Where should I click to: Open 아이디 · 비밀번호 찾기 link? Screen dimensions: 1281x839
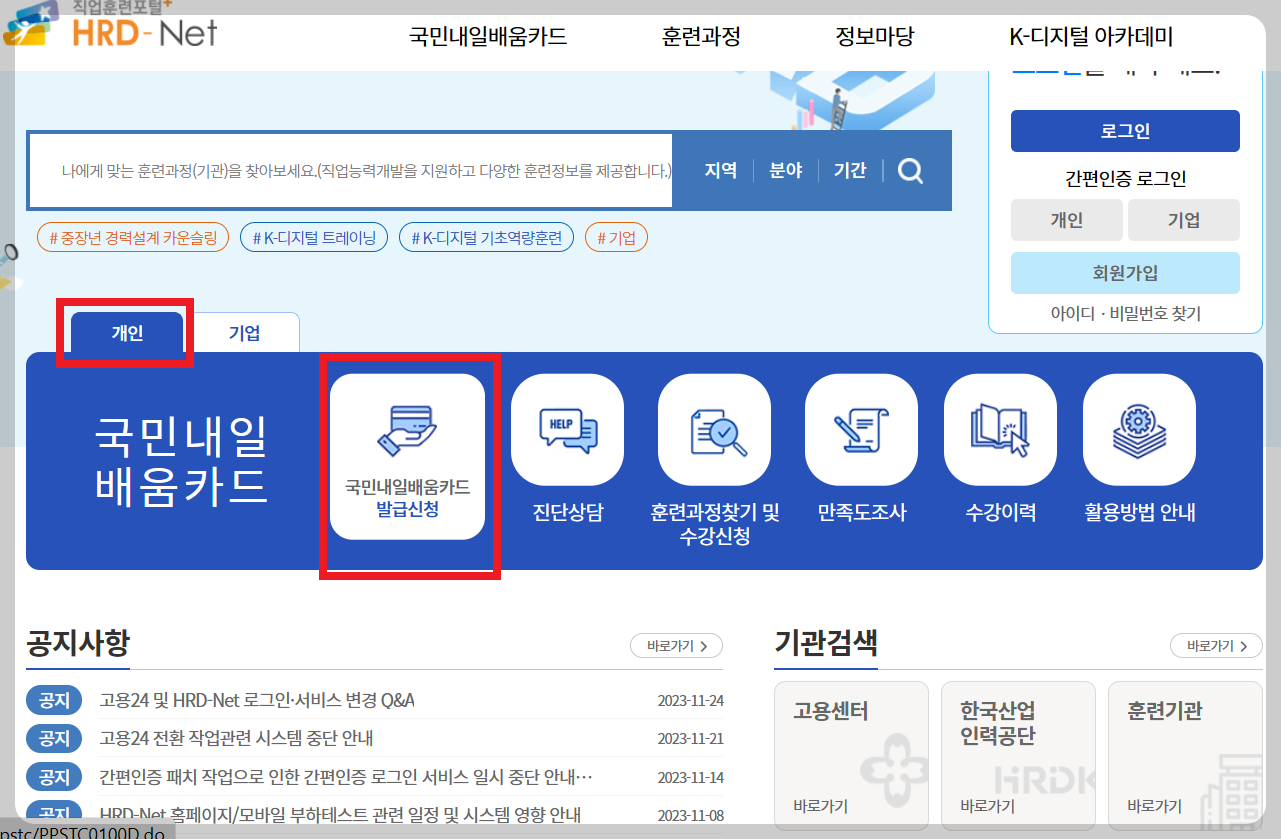[x=1125, y=313]
